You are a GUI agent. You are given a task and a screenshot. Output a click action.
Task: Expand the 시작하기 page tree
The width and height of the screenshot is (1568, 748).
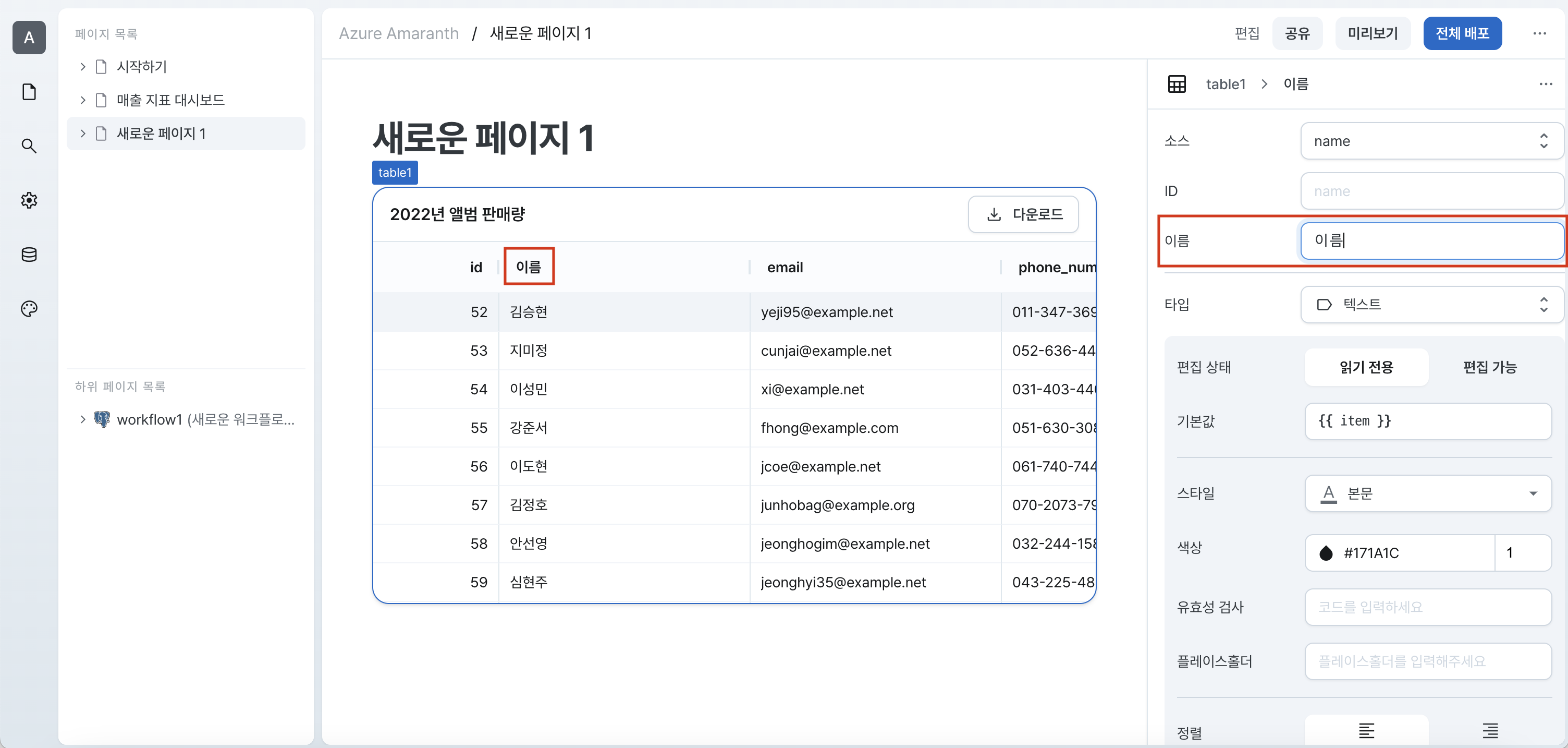tap(83, 66)
